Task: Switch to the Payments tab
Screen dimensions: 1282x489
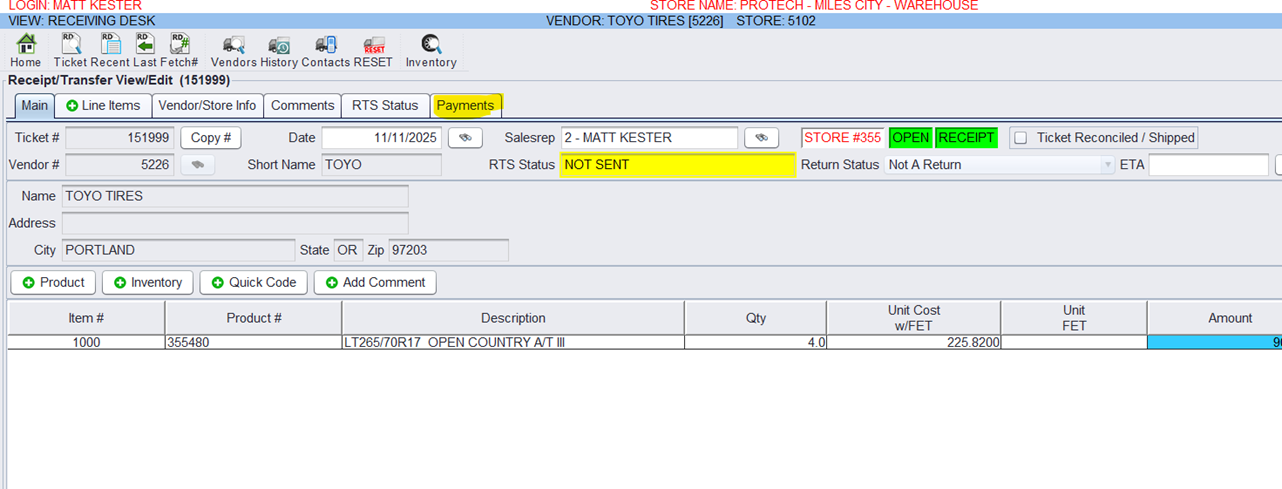Action: (x=465, y=105)
